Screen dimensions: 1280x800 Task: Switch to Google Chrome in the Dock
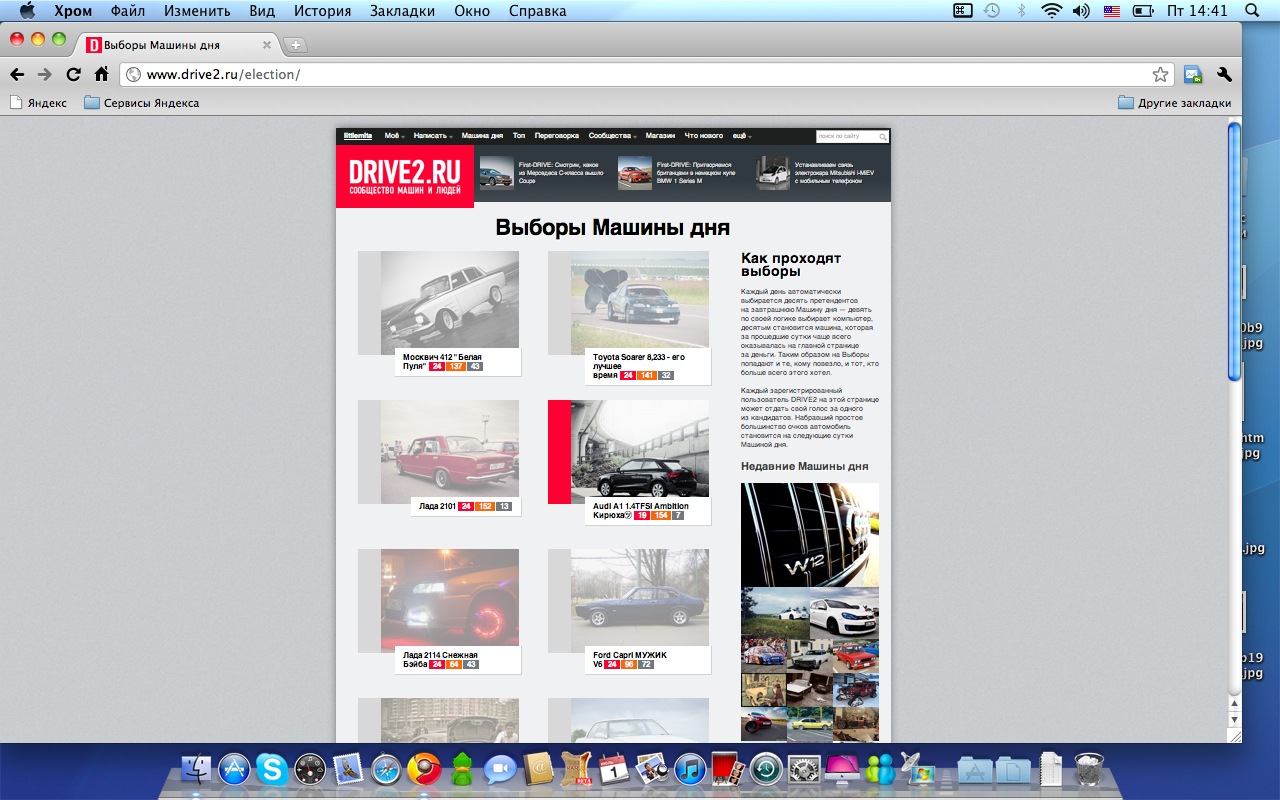(x=424, y=768)
